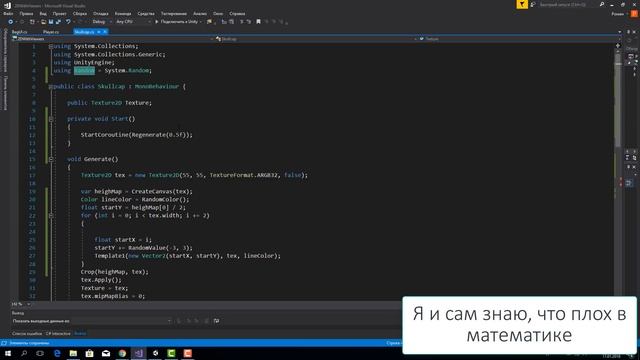The width and height of the screenshot is (640, 360).
Task: Open Microsoft Store from taskbar
Action: (x=89, y=353)
